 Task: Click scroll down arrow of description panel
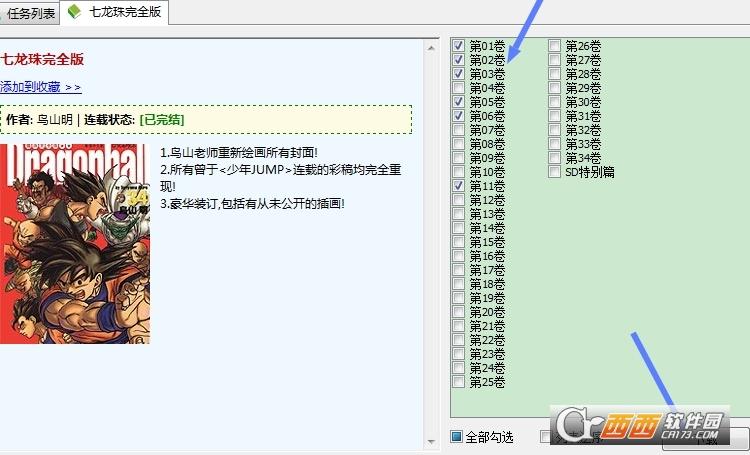[x=431, y=442]
